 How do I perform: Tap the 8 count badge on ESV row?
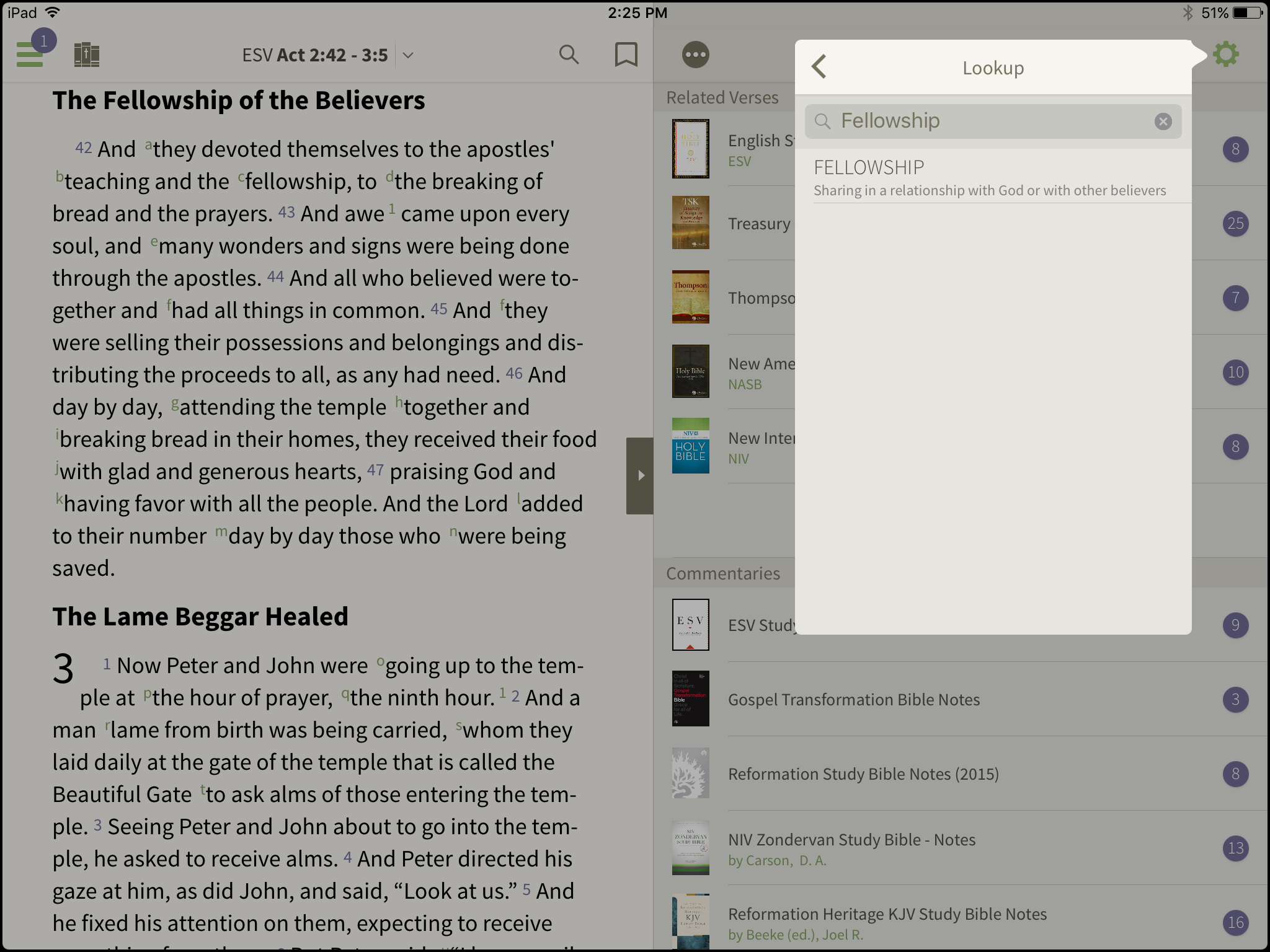click(1235, 149)
